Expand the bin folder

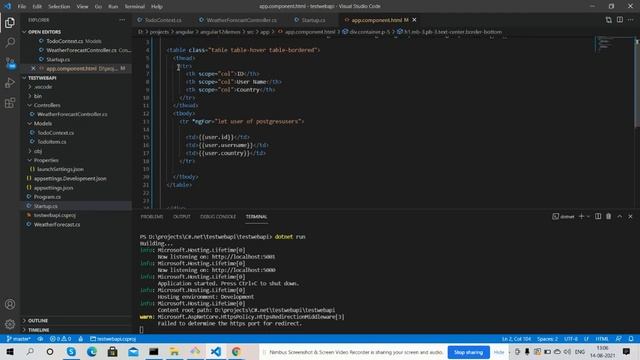[x=38, y=96]
